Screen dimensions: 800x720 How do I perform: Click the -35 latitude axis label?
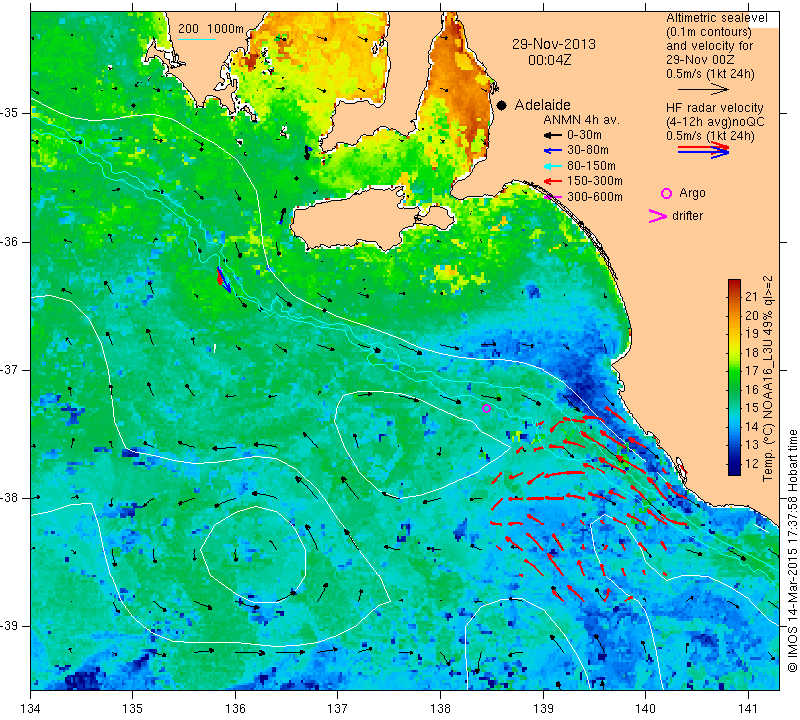tap(12, 113)
